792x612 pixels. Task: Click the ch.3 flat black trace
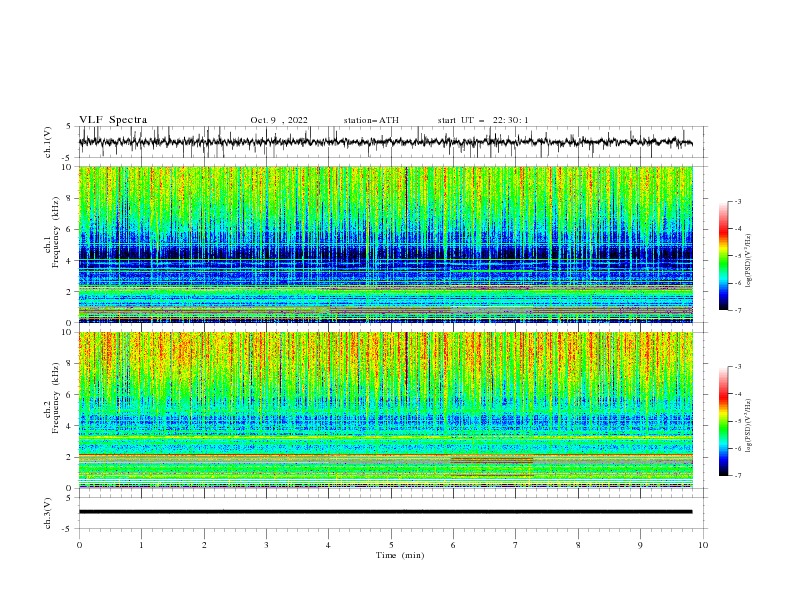coord(385,512)
